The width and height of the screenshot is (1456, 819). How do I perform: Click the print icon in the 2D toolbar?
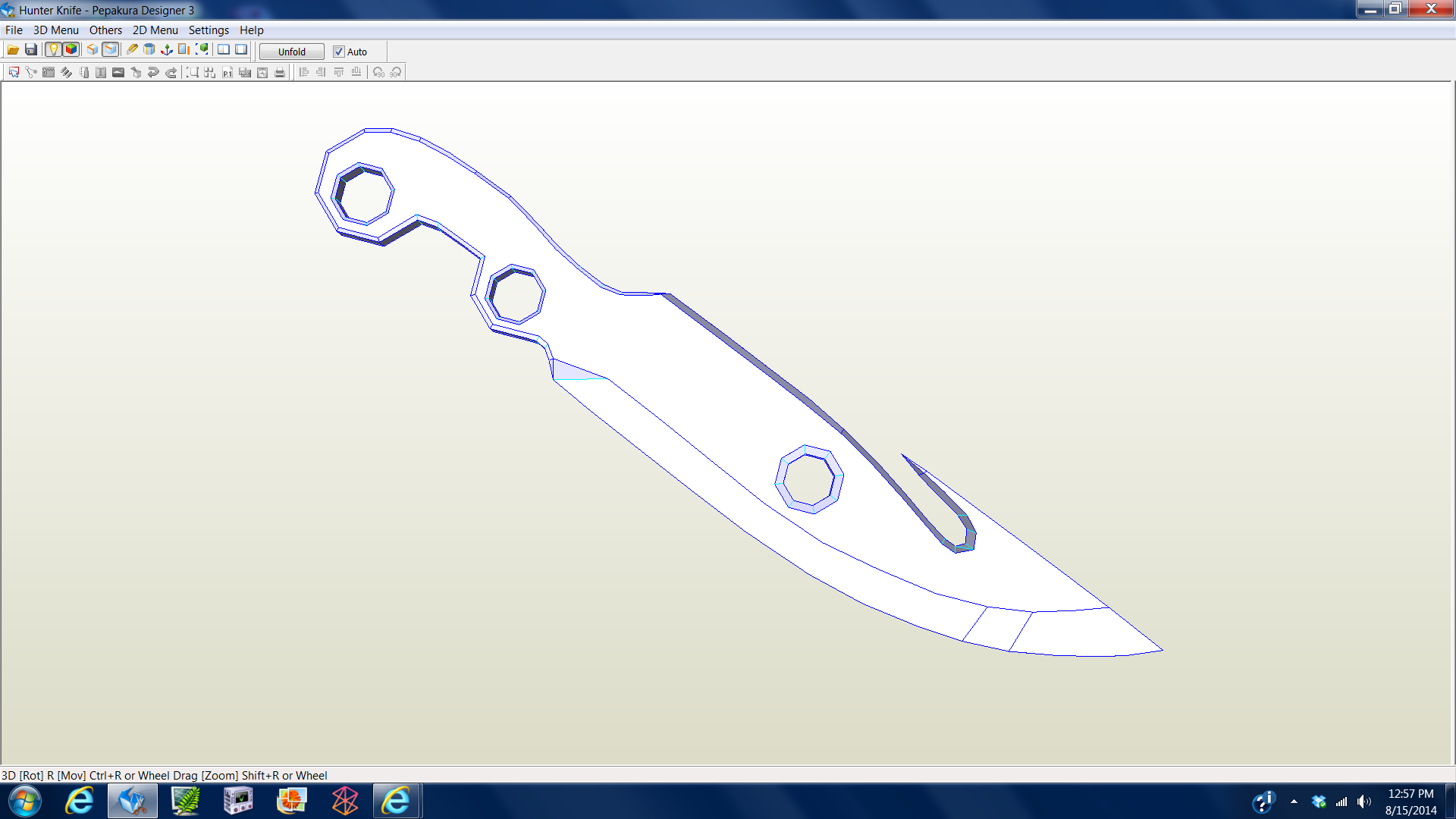[x=280, y=72]
